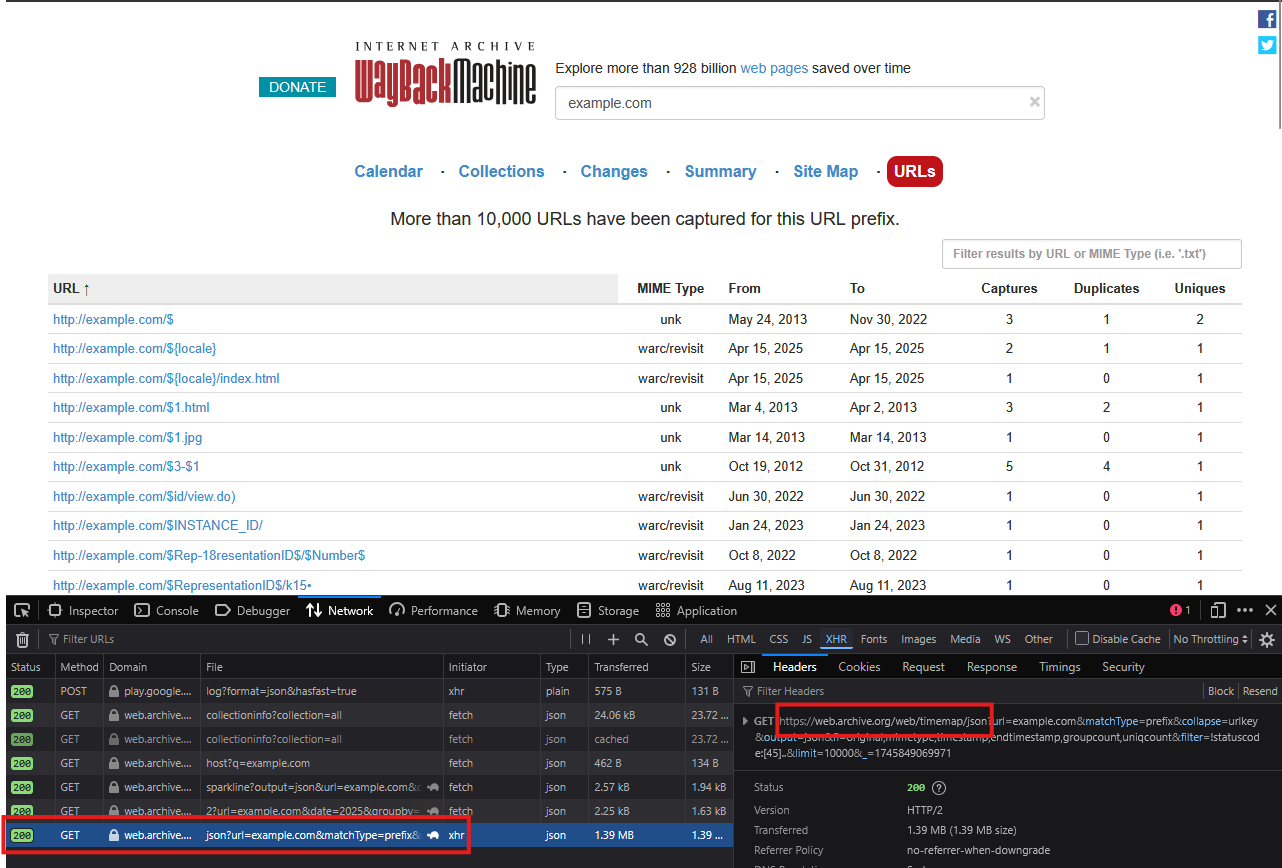The height and width of the screenshot is (868, 1282).
Task: Switch to the Response tab
Action: tap(991, 667)
